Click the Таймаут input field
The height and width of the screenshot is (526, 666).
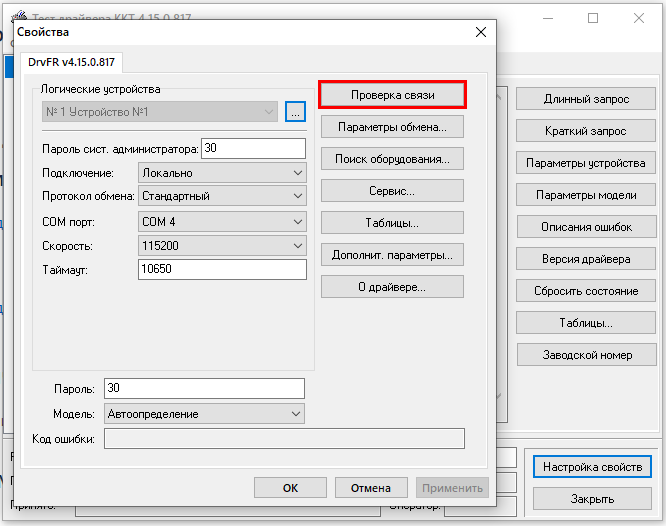pyautogui.click(x=221, y=270)
